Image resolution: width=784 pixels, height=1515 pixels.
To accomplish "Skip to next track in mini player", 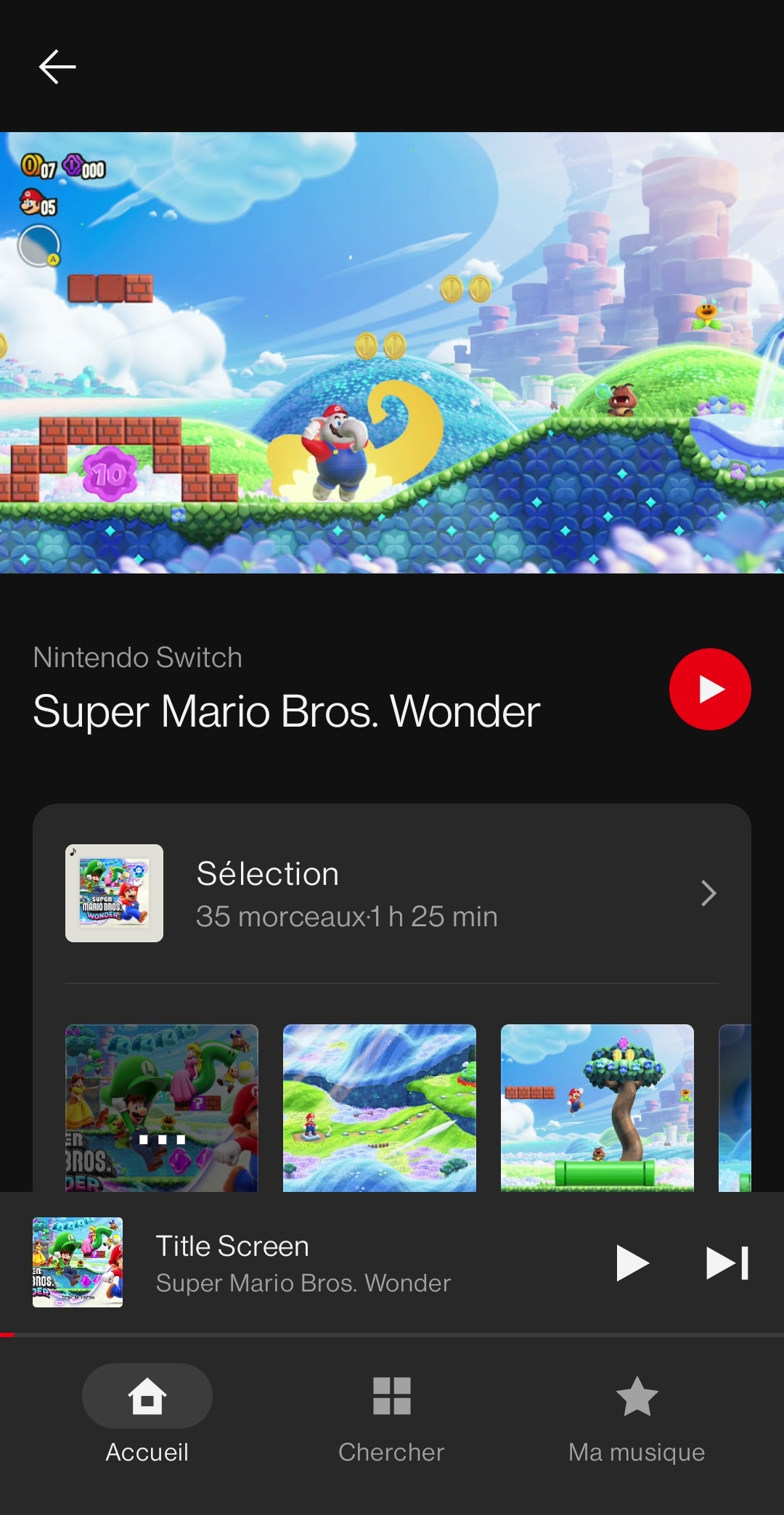I will pyautogui.click(x=727, y=1262).
